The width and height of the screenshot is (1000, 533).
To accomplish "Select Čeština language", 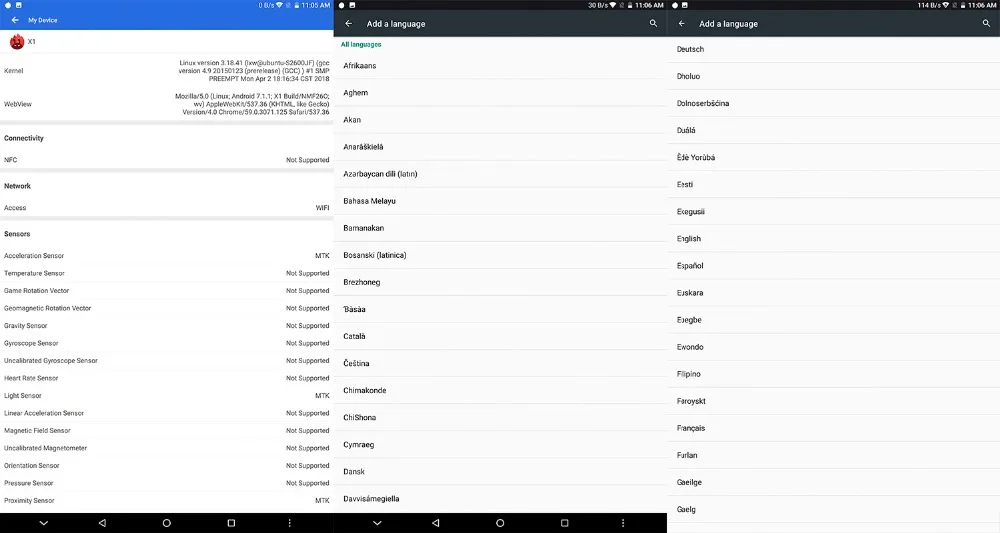I will (500, 363).
